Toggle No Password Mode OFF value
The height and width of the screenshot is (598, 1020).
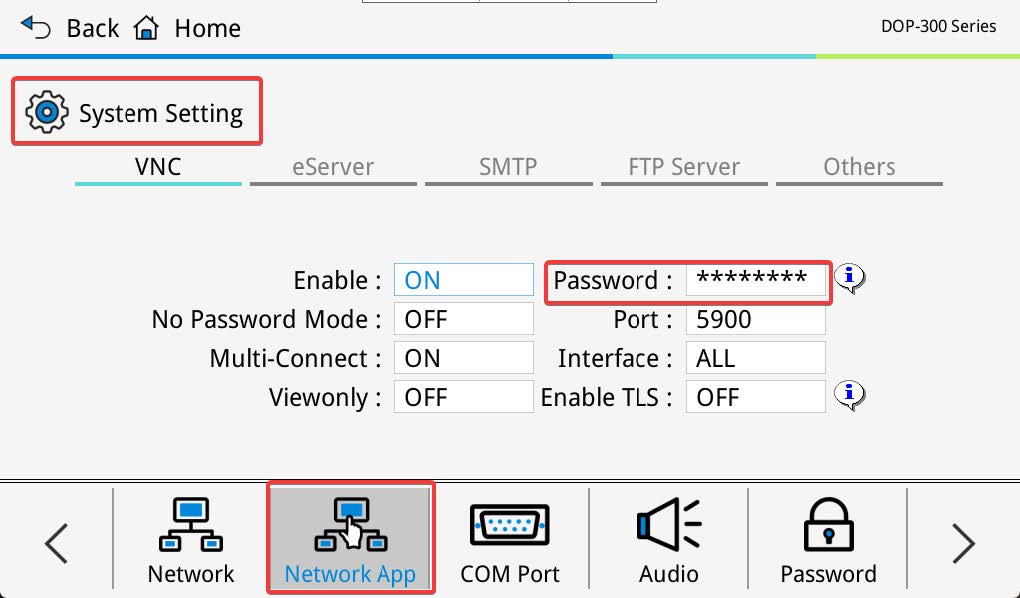(x=463, y=319)
